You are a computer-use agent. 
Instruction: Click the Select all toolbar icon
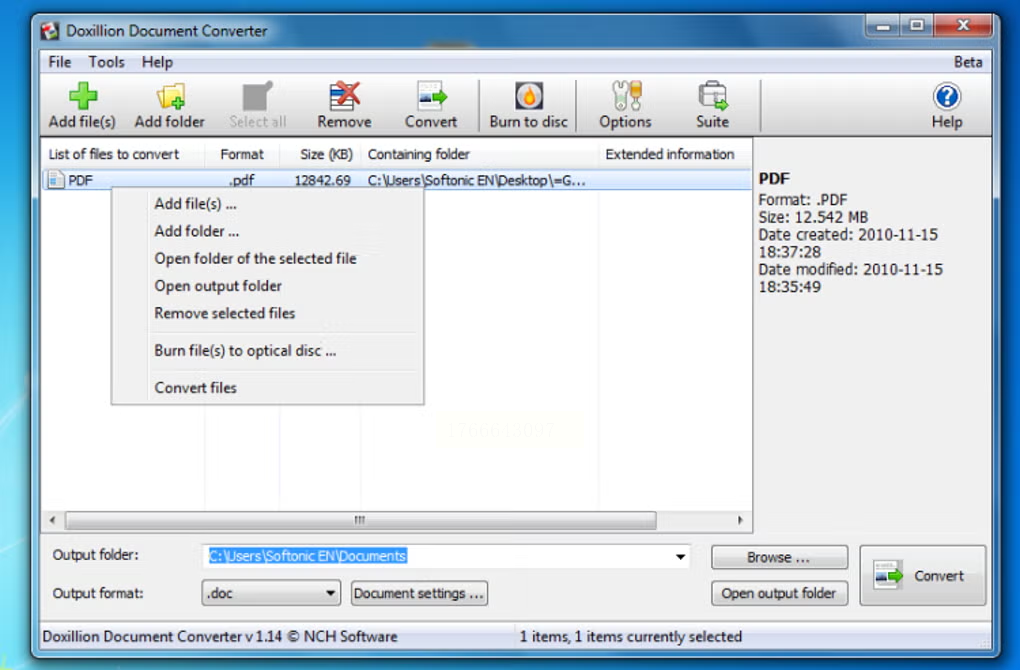click(x=258, y=96)
